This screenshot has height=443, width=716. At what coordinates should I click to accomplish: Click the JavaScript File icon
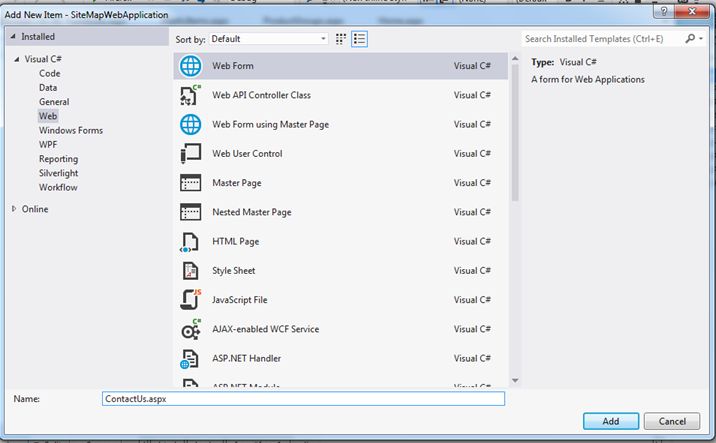[190, 300]
